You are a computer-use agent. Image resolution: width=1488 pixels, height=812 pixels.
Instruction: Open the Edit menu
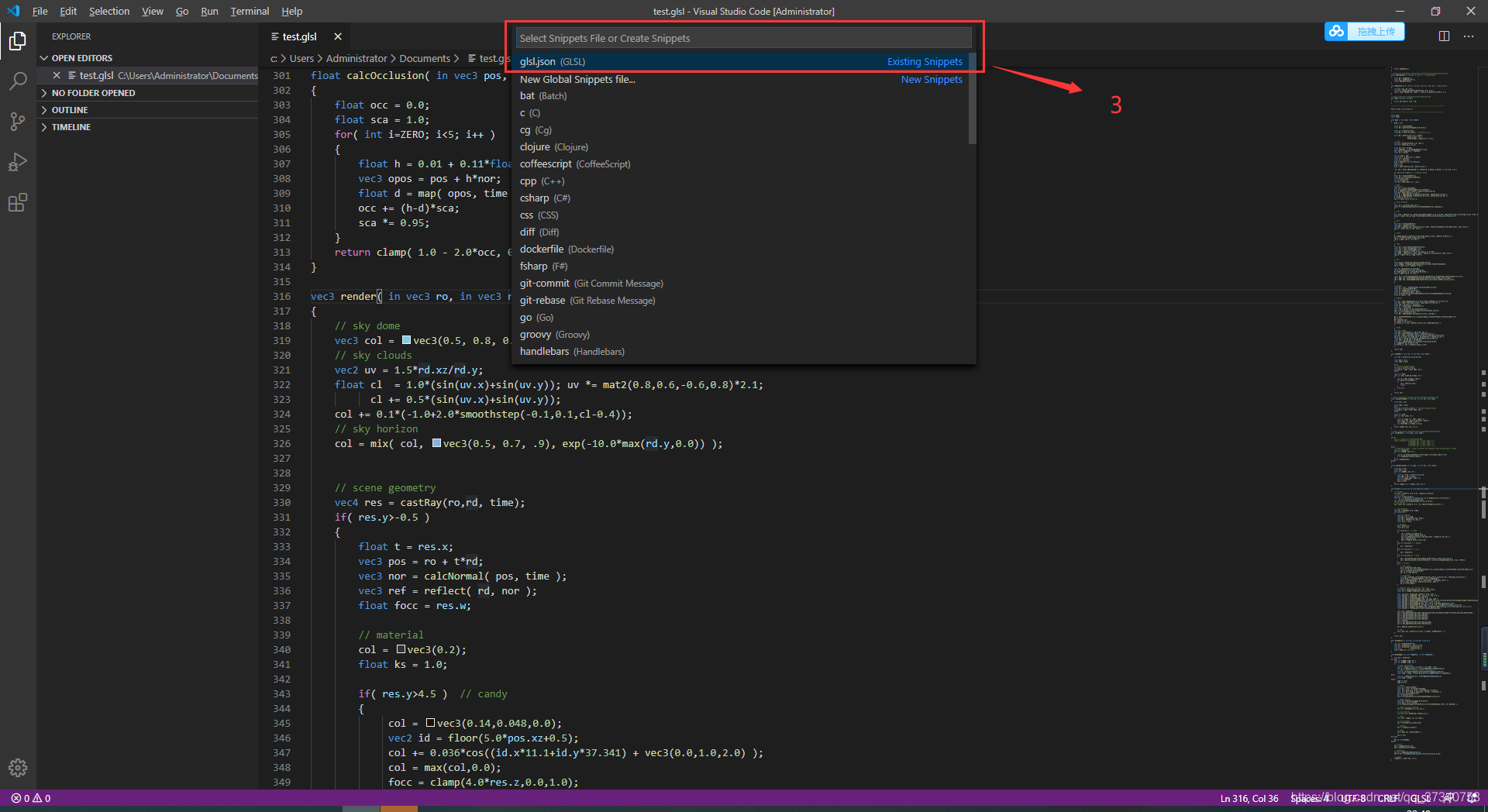click(x=68, y=11)
